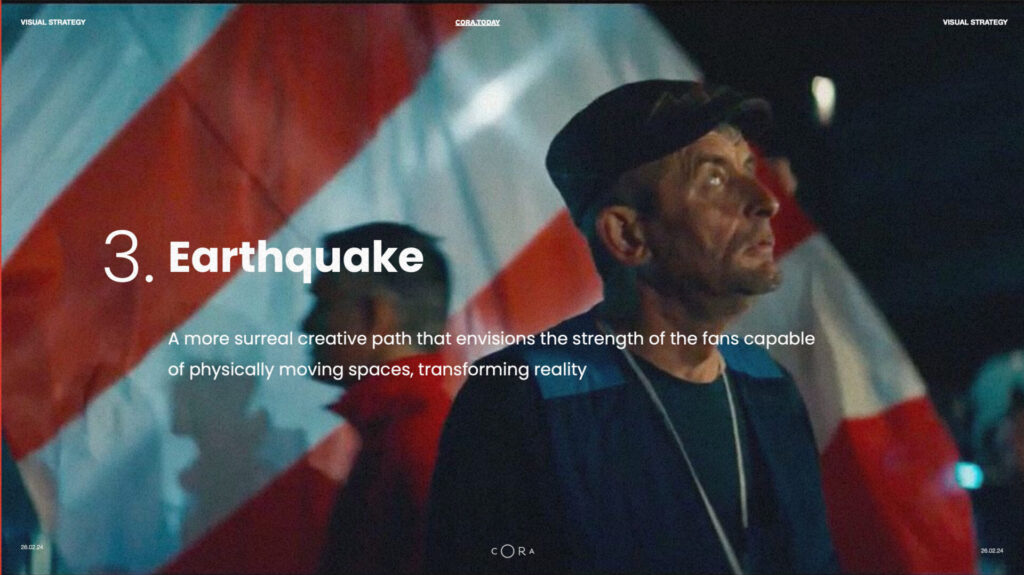Click the 26.02.24 date in bottom-right corner
The width and height of the screenshot is (1024, 575).
click(x=992, y=551)
